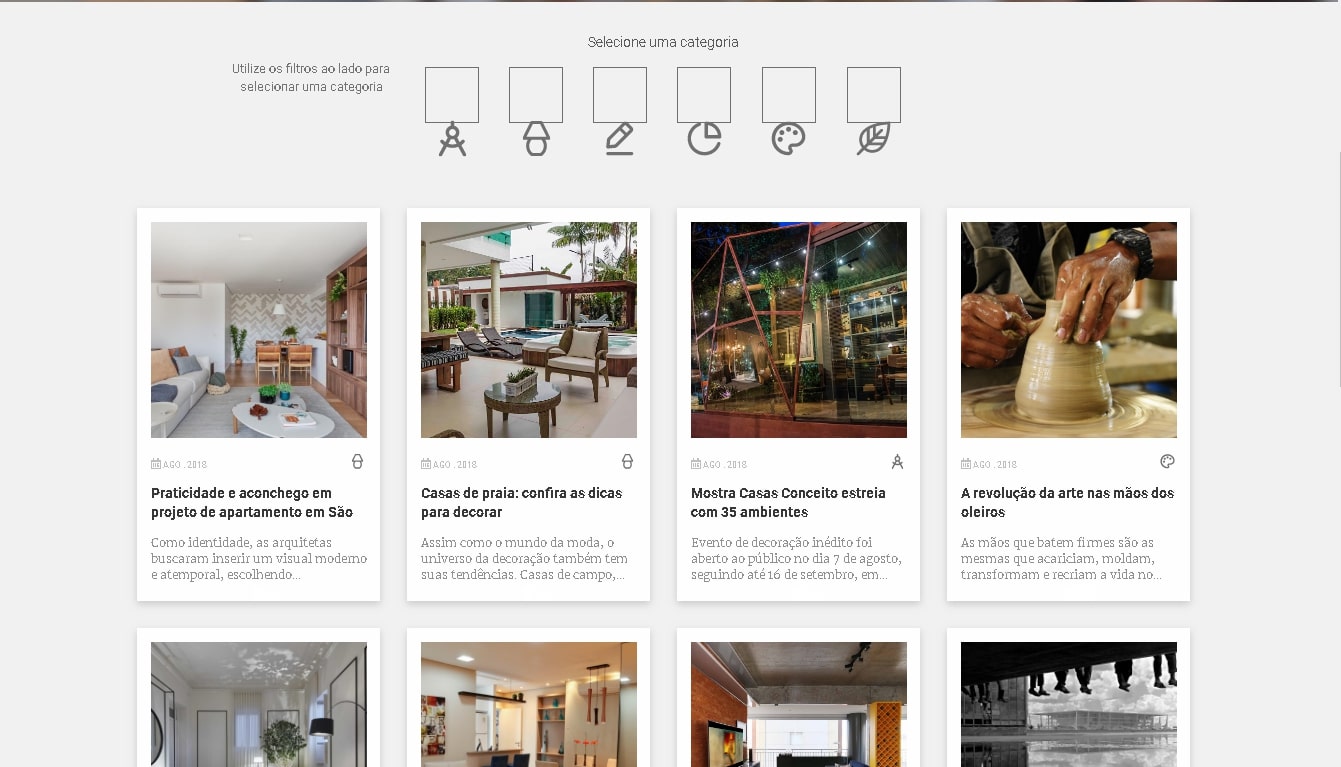Click calendar icon on 'A revolução da arte' card
Screen dimensions: 1341x767
coord(966,464)
